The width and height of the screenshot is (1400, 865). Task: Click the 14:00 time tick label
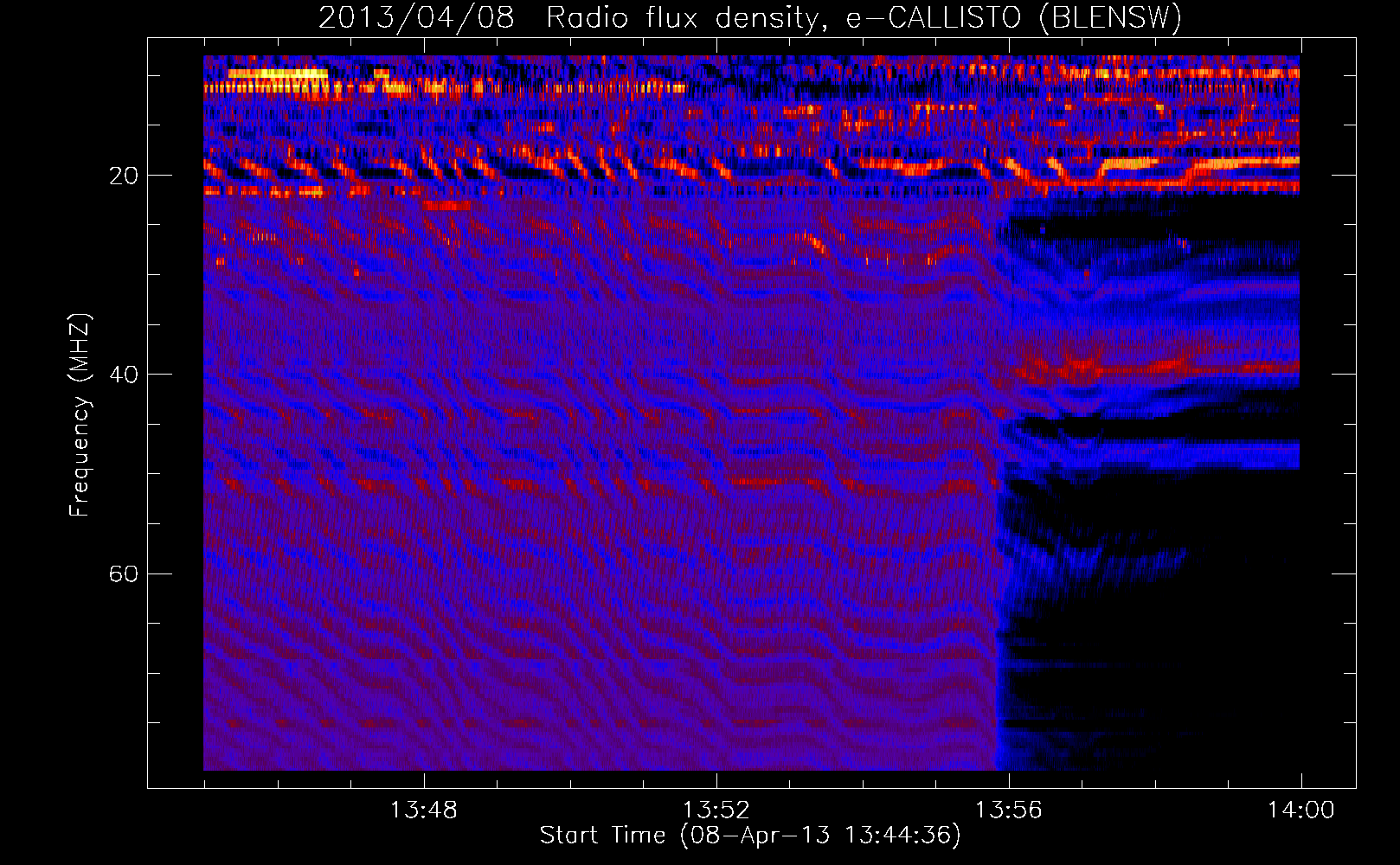tap(1301, 811)
